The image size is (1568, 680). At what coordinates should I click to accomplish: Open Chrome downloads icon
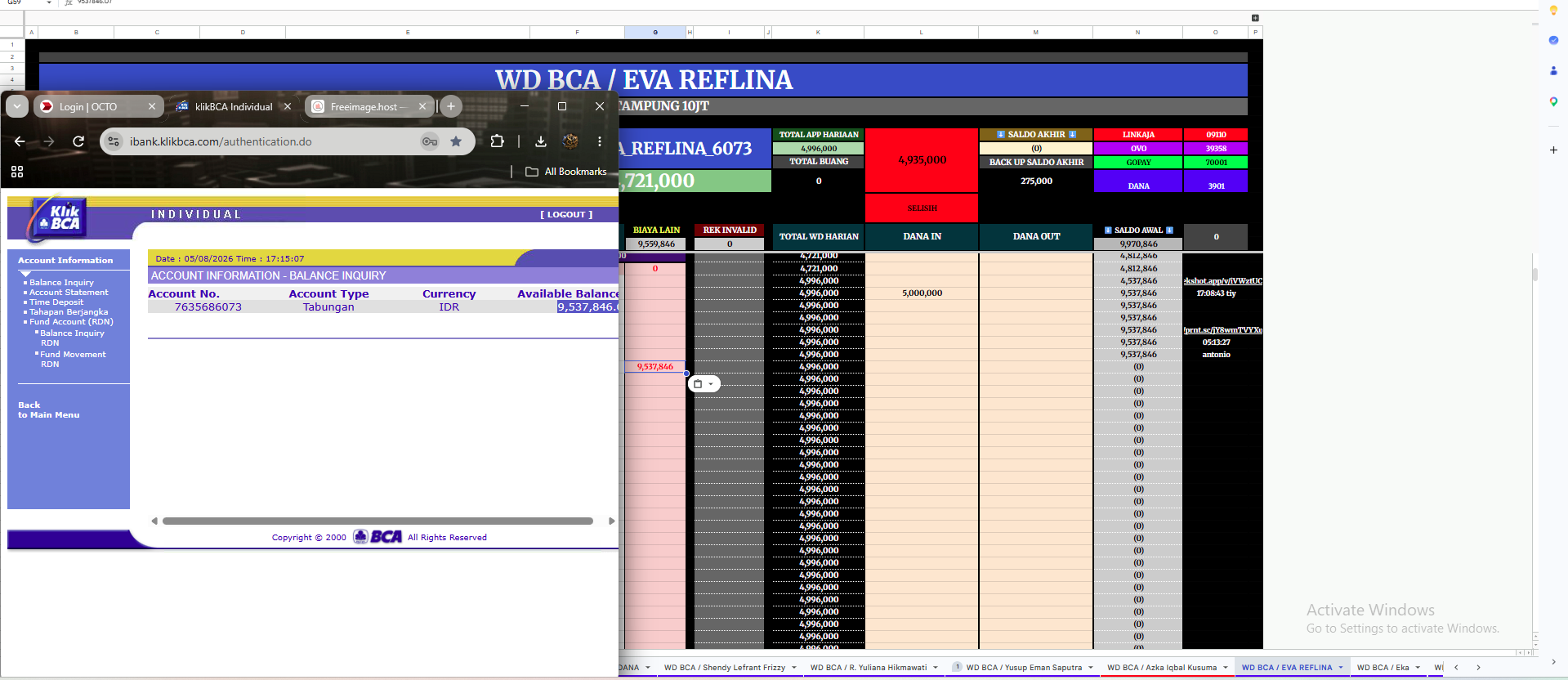[541, 141]
